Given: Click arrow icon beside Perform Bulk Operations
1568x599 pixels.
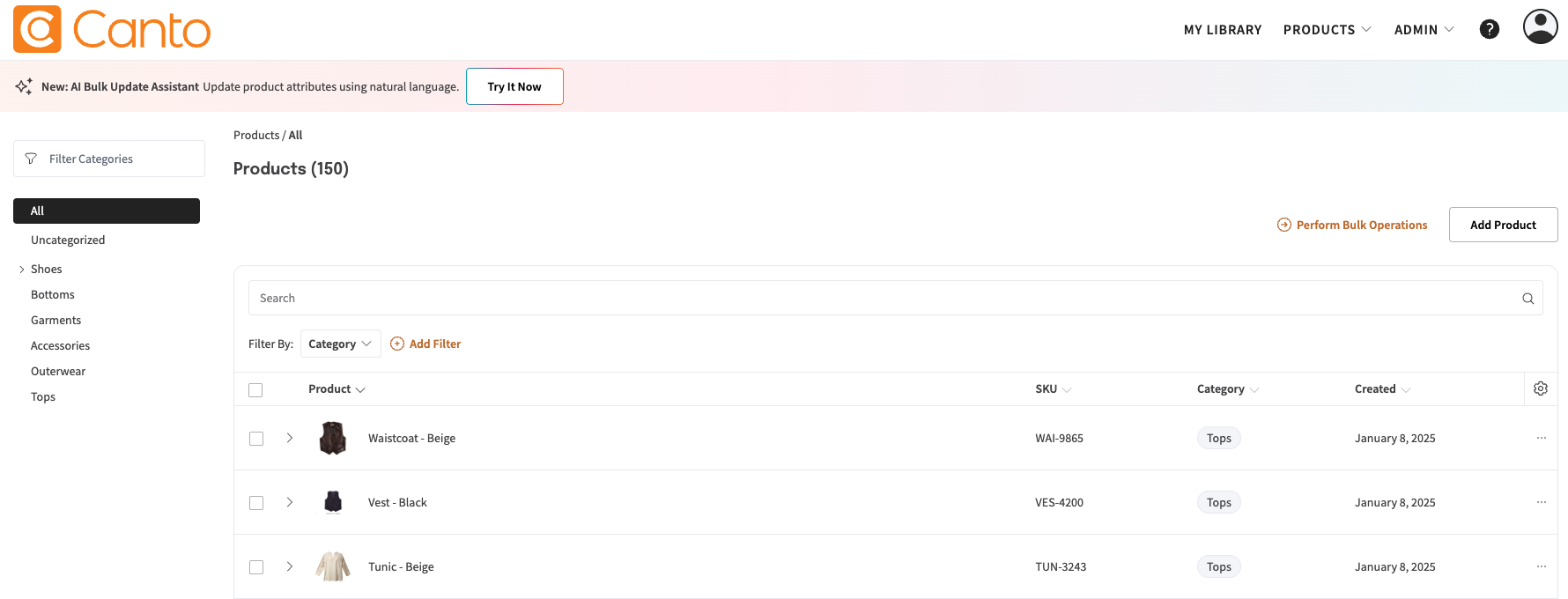Looking at the screenshot, I should click(x=1284, y=225).
